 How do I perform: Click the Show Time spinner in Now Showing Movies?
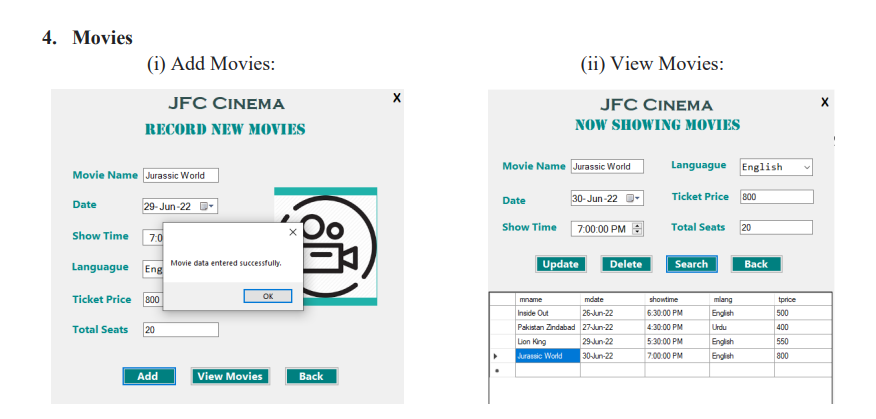[x=637, y=229]
